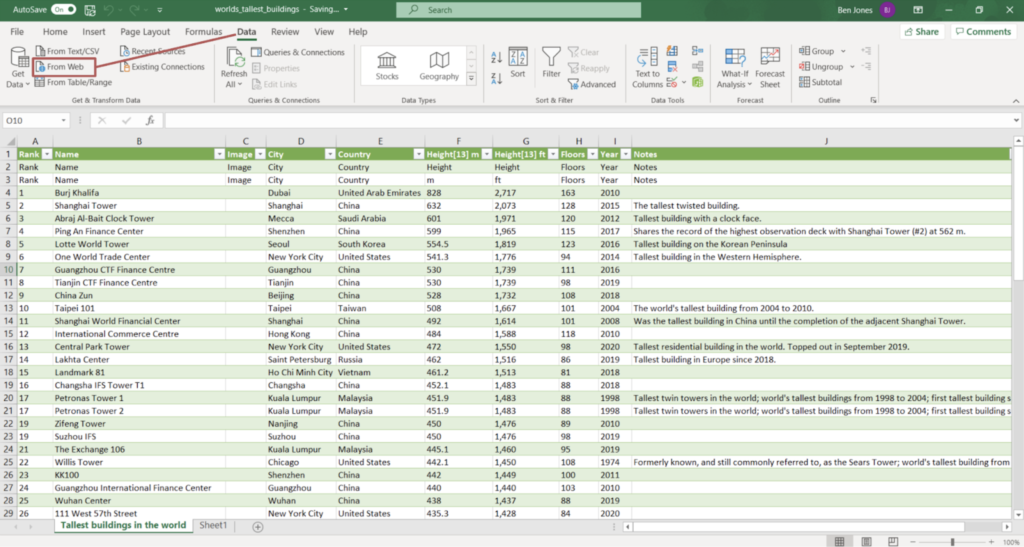Click the Share button
The width and height of the screenshot is (1024, 547).
(x=921, y=31)
